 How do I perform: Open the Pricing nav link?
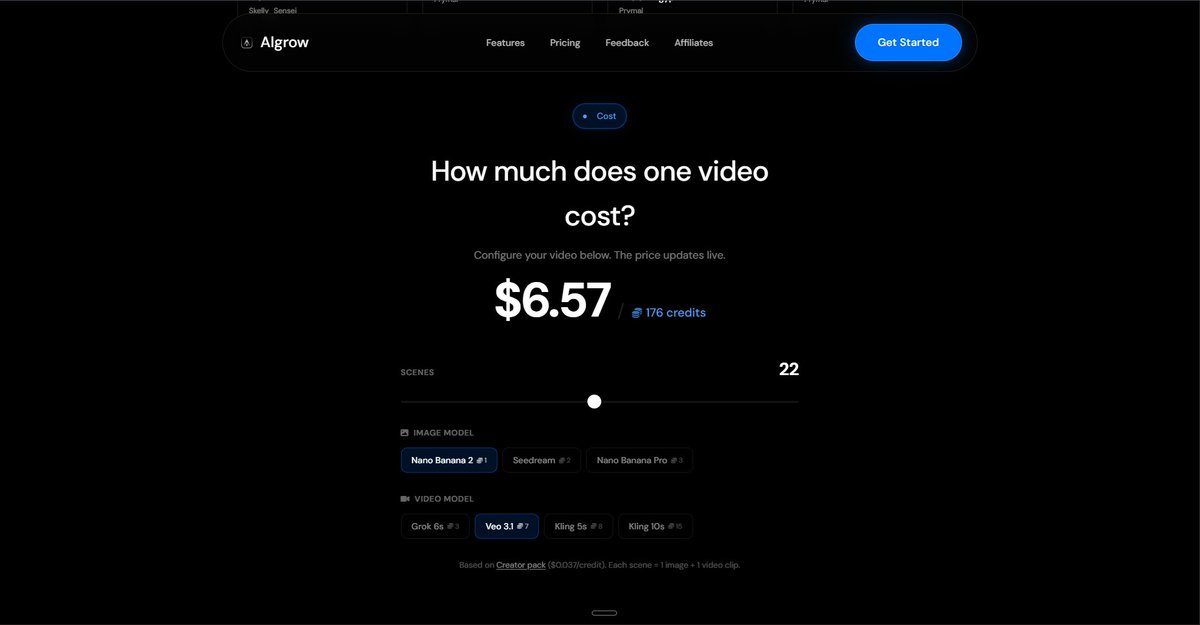565,43
